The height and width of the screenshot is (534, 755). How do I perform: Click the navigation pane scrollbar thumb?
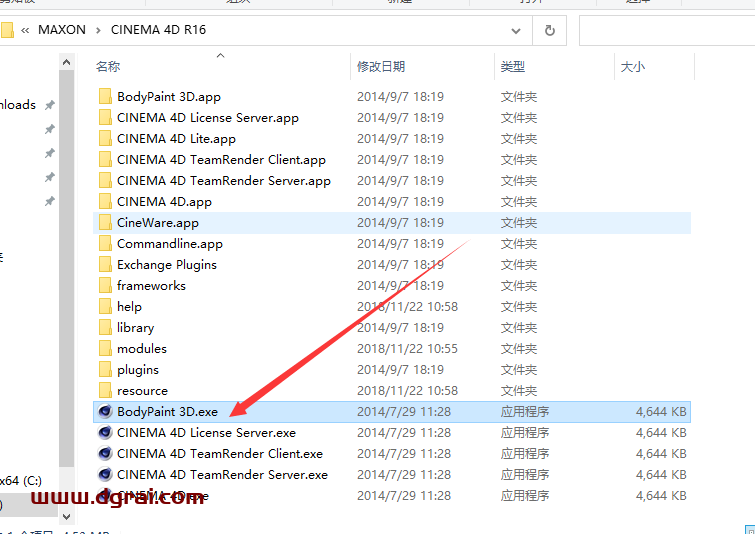coord(66,267)
